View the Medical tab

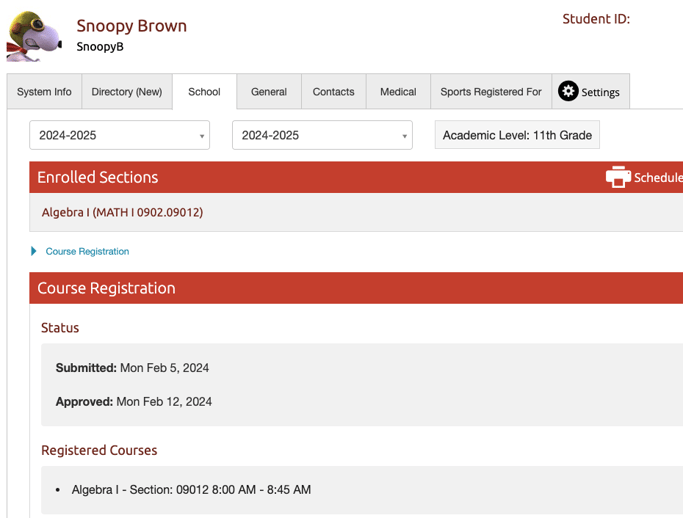398,92
